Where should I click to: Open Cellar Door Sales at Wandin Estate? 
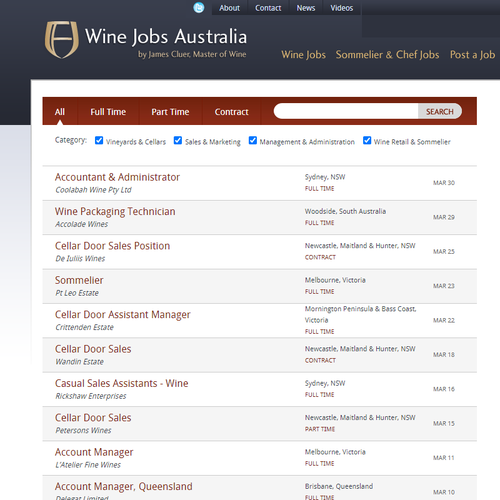click(93, 349)
